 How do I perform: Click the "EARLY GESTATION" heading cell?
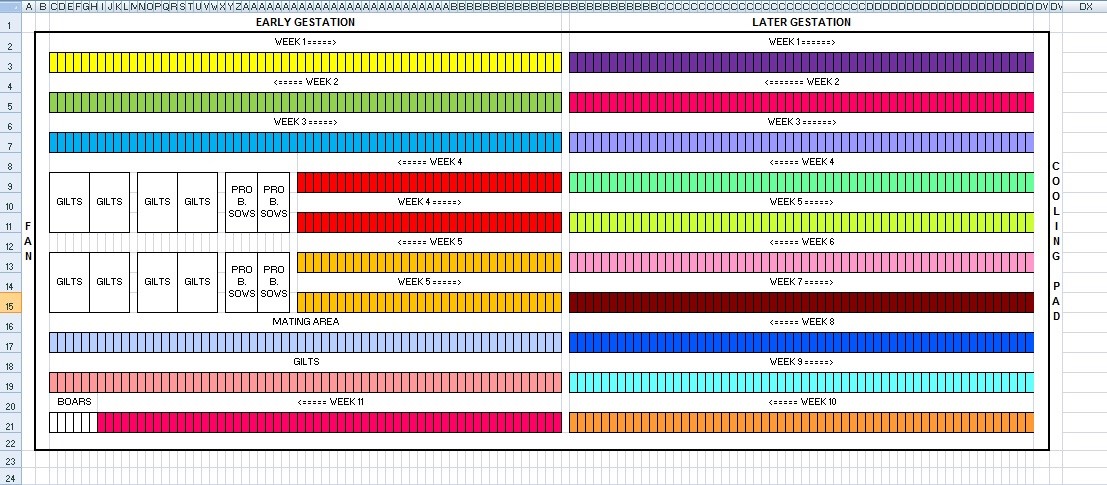pyautogui.click(x=305, y=22)
